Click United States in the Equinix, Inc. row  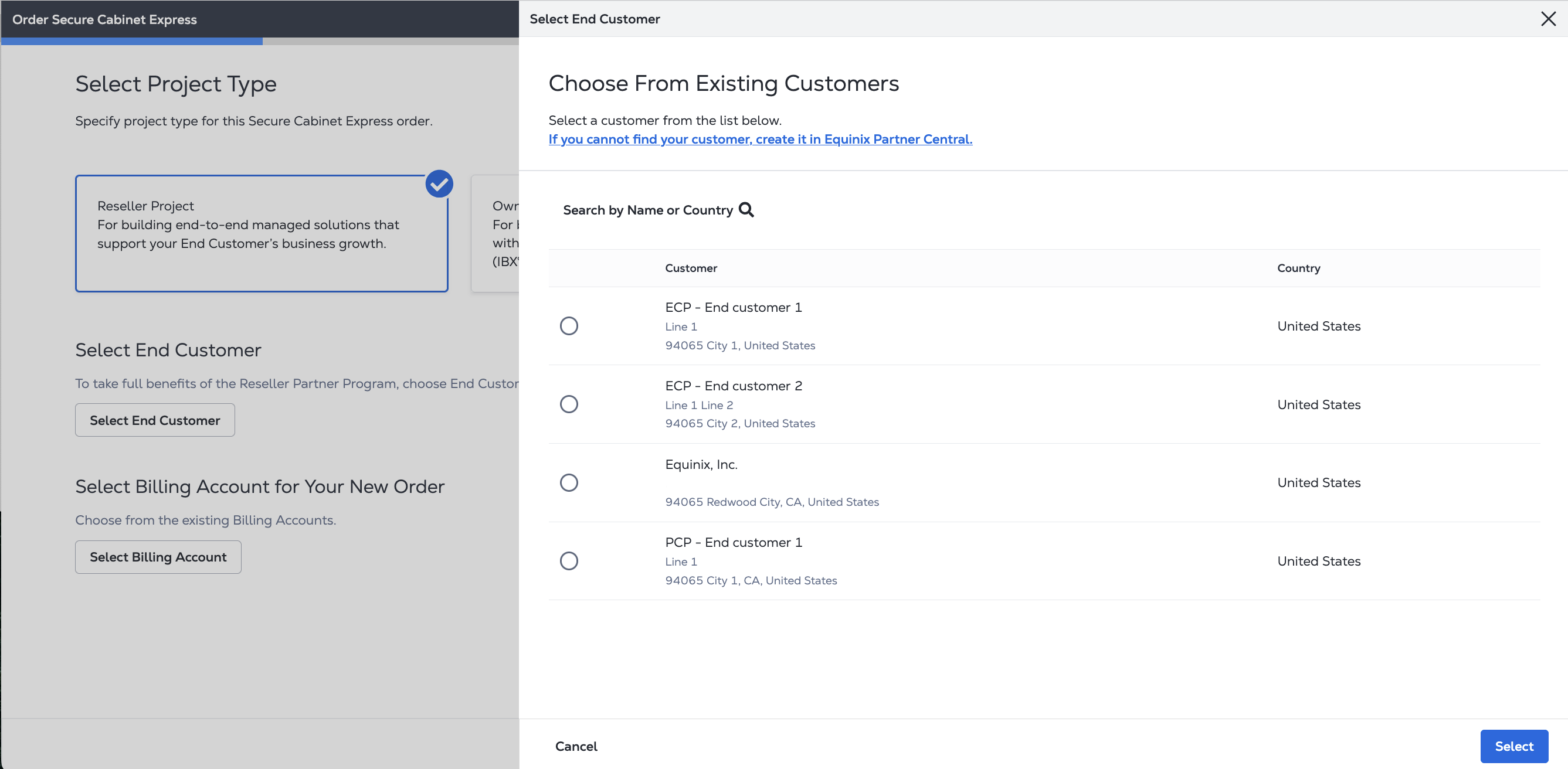click(1318, 482)
